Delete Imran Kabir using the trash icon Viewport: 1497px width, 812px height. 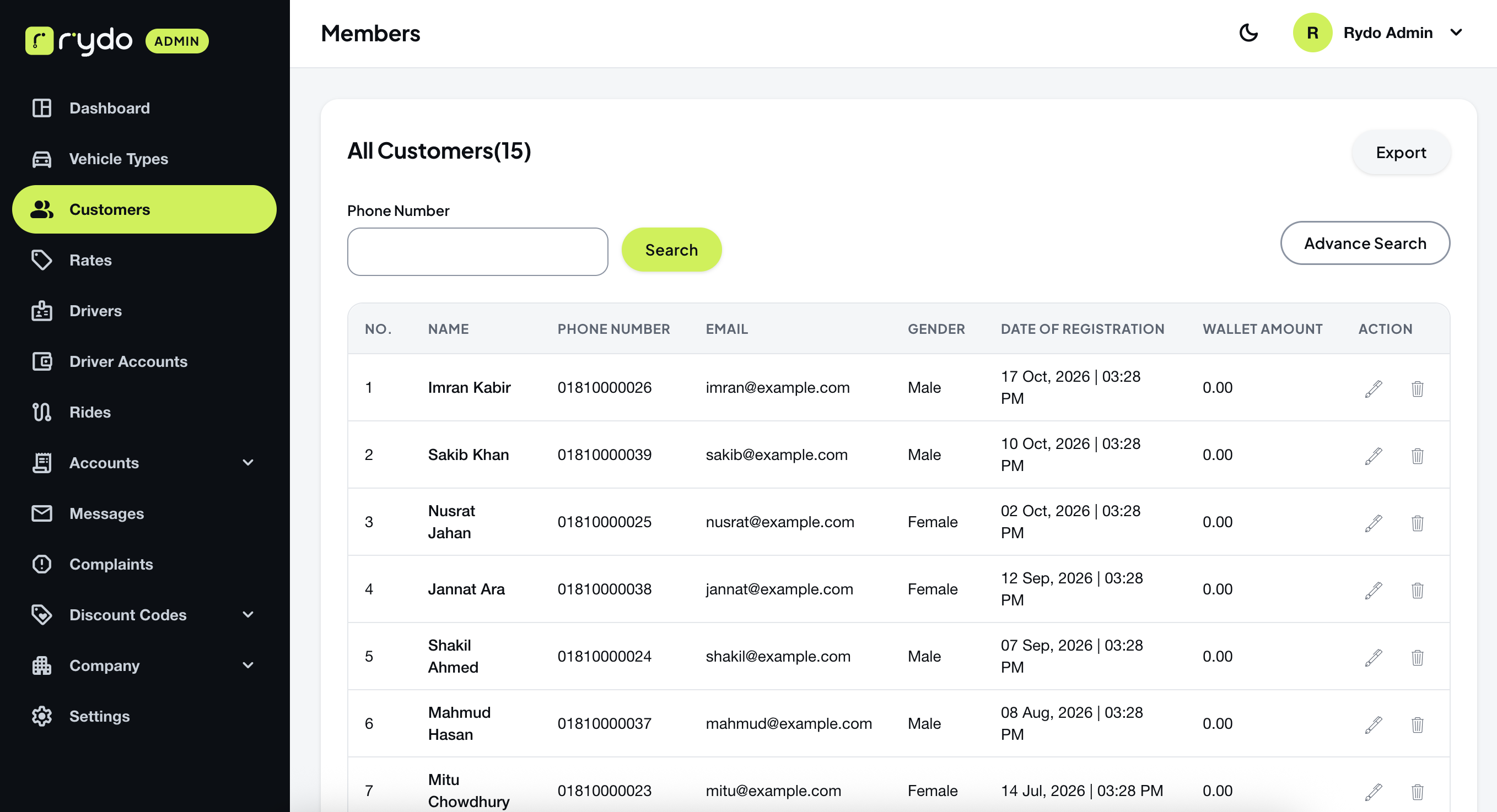[1418, 388]
